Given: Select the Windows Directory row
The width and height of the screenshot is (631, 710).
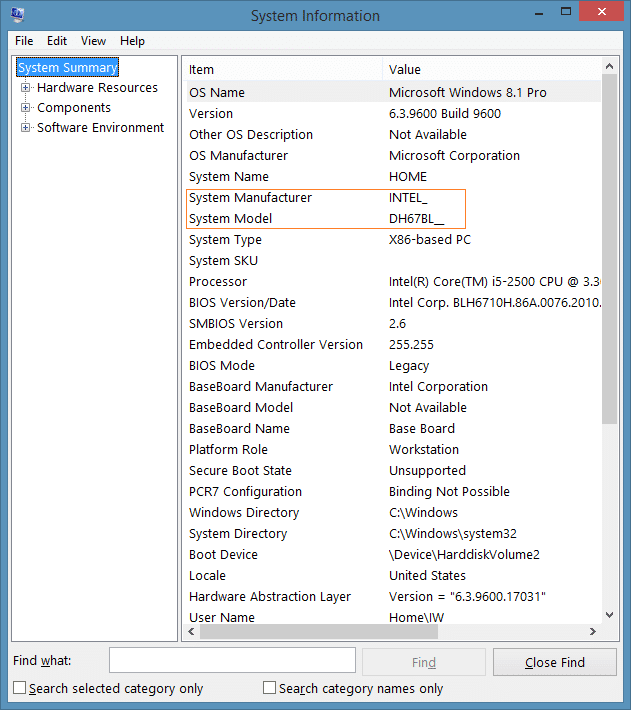Looking at the screenshot, I should click(x=393, y=513).
